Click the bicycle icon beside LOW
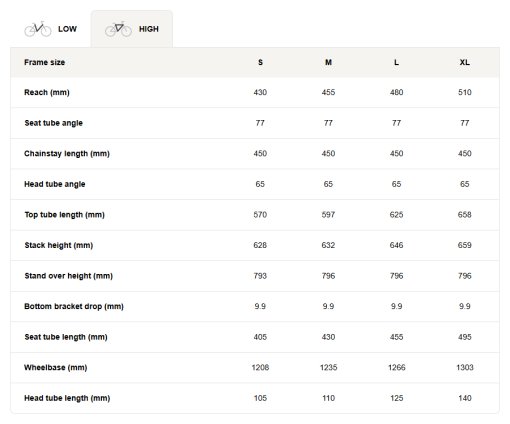This screenshot has width=510, height=424. pos(38,29)
